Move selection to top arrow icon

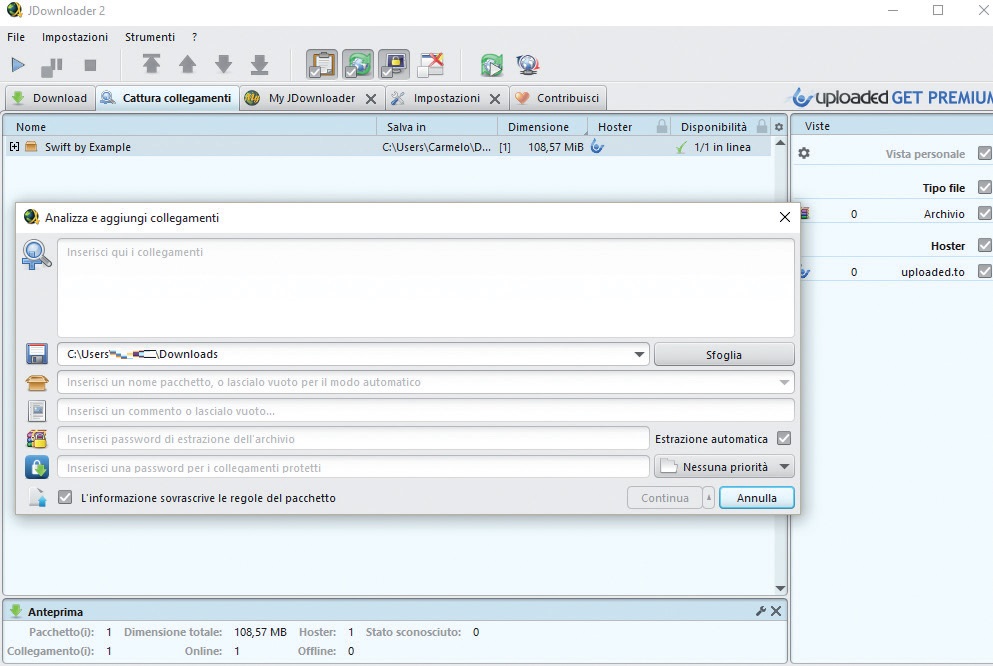click(151, 64)
